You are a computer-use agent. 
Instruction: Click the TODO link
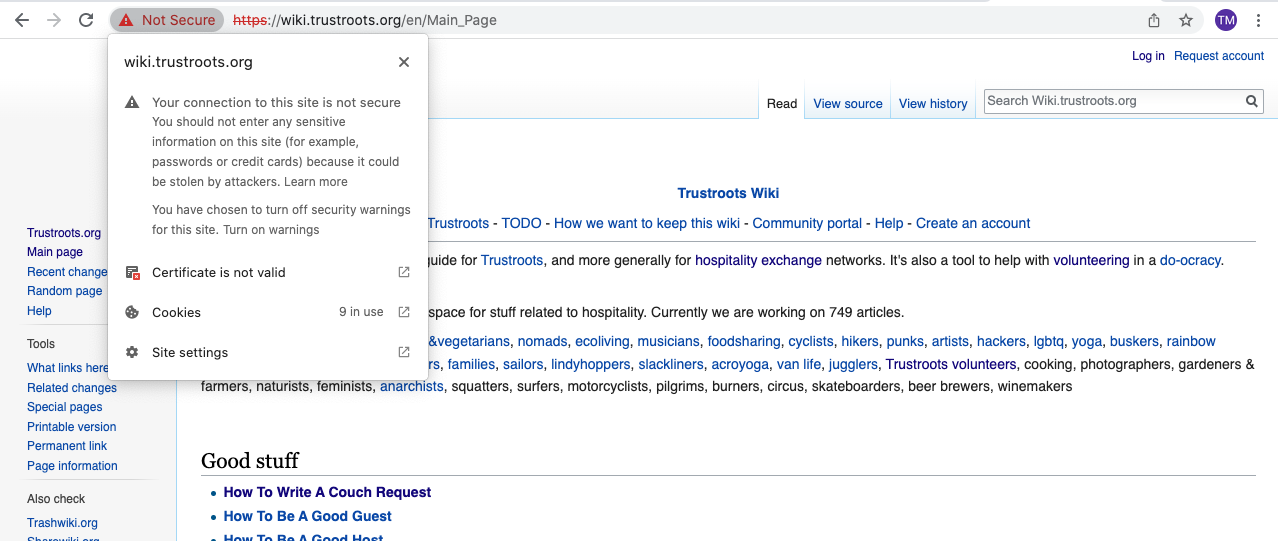521,223
